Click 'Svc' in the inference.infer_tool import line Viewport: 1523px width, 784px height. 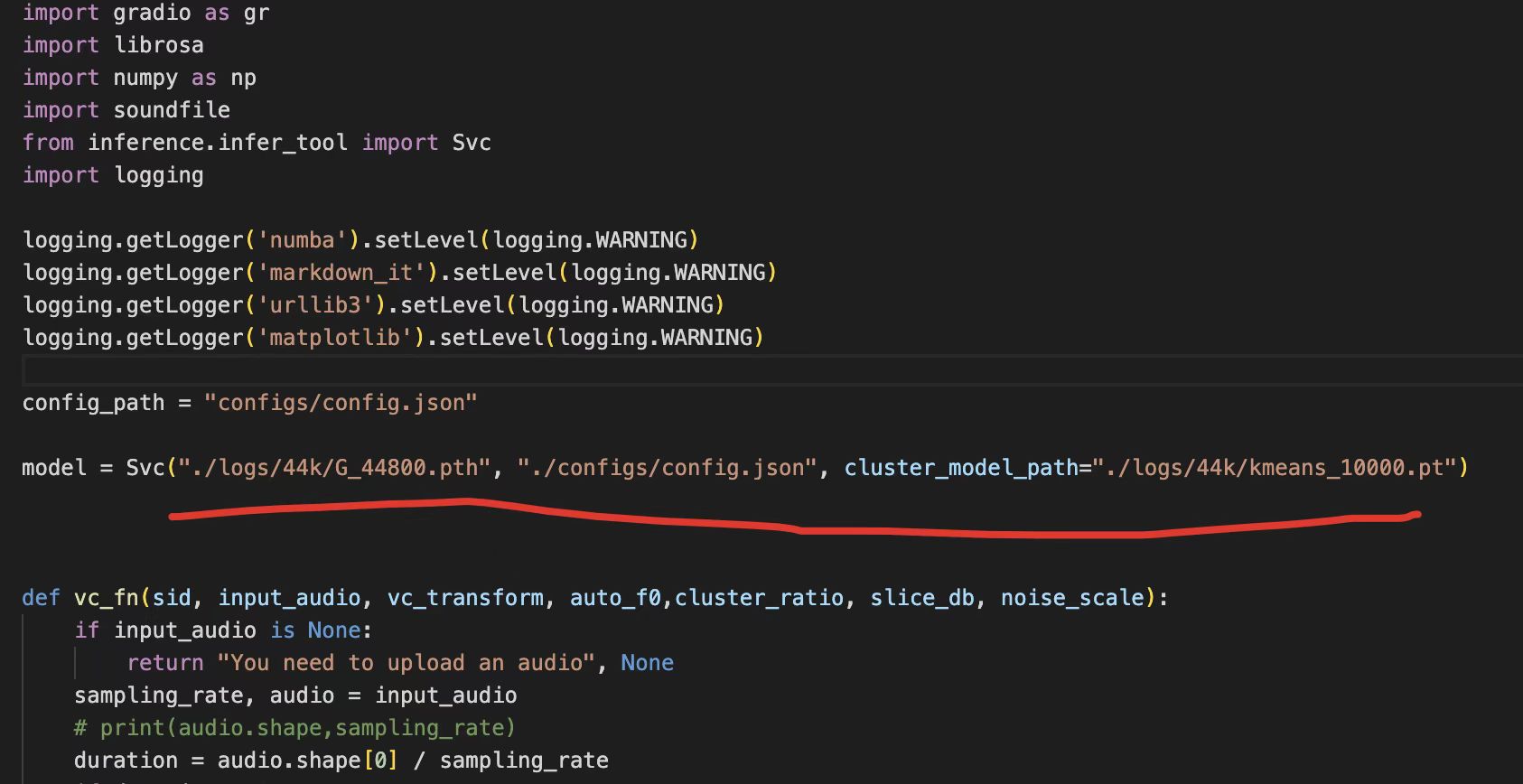472,143
